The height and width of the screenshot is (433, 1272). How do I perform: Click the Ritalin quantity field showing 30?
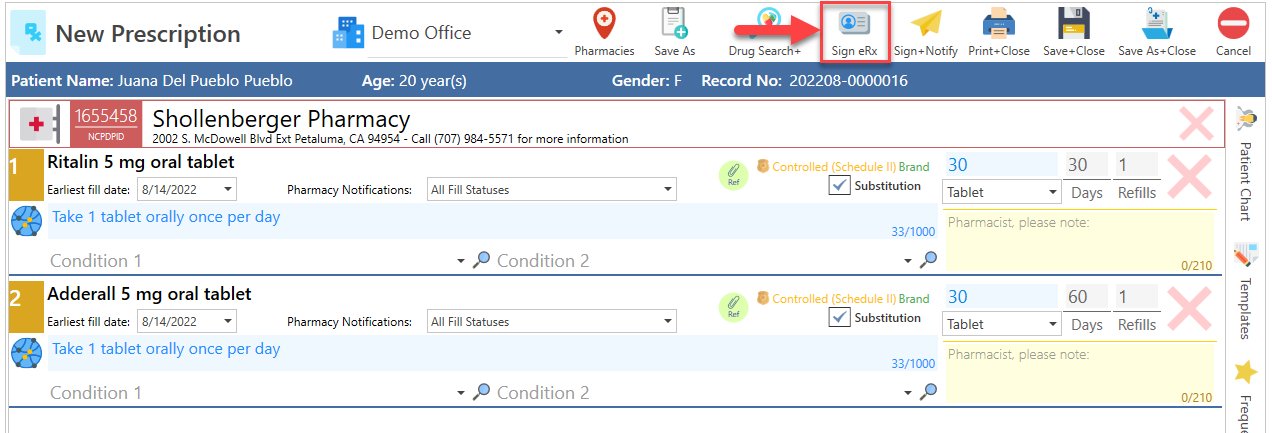pos(1001,165)
